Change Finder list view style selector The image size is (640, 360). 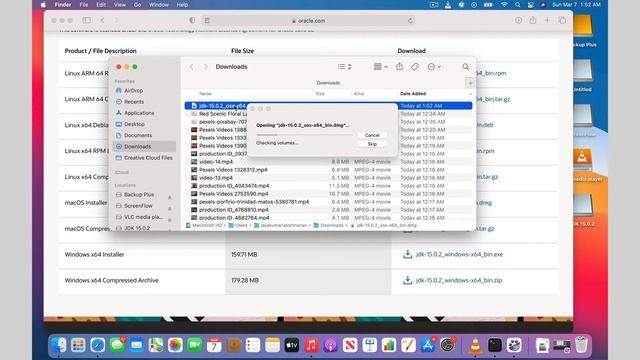tap(344, 67)
